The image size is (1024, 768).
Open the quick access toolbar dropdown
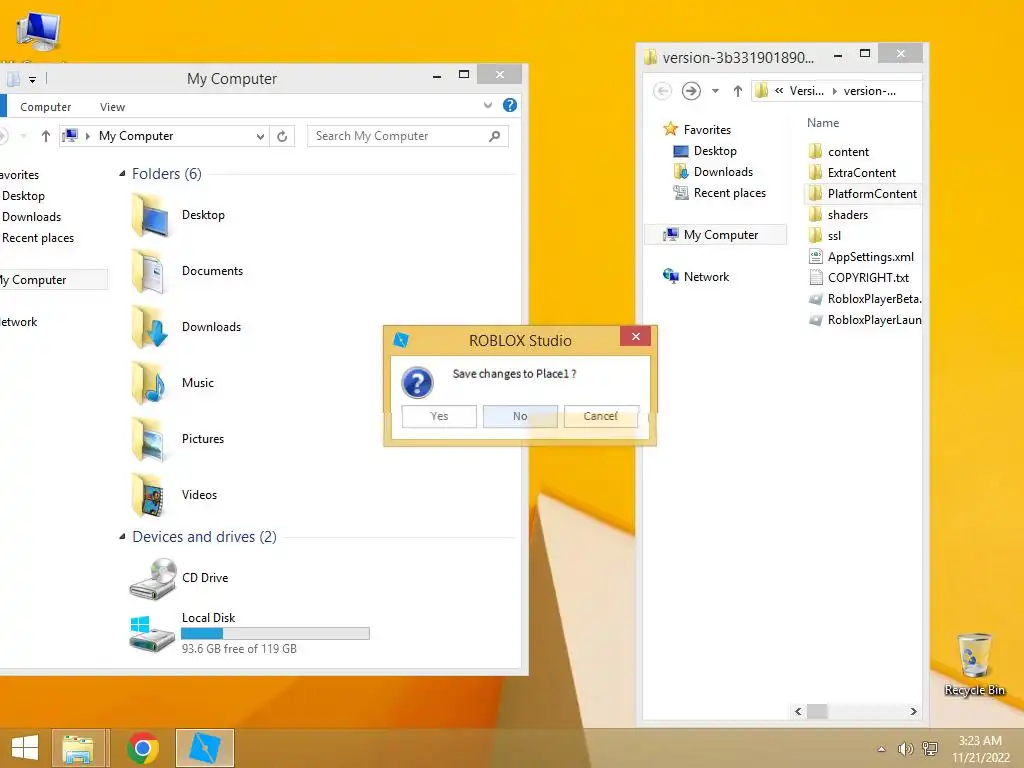pyautogui.click(x=32, y=80)
